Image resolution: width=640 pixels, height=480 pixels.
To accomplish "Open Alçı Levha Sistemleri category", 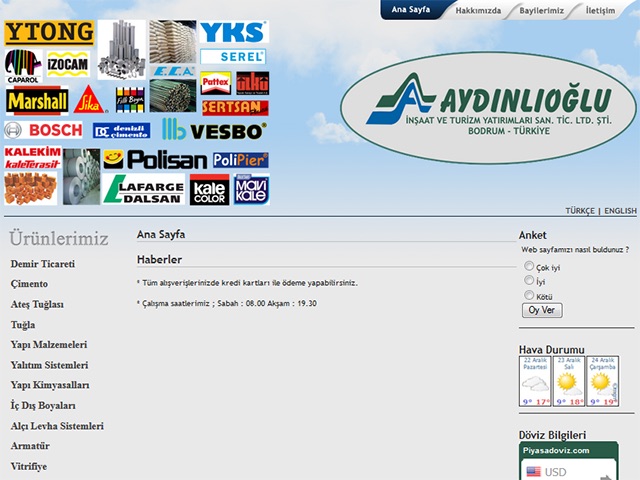I will click(x=57, y=426).
